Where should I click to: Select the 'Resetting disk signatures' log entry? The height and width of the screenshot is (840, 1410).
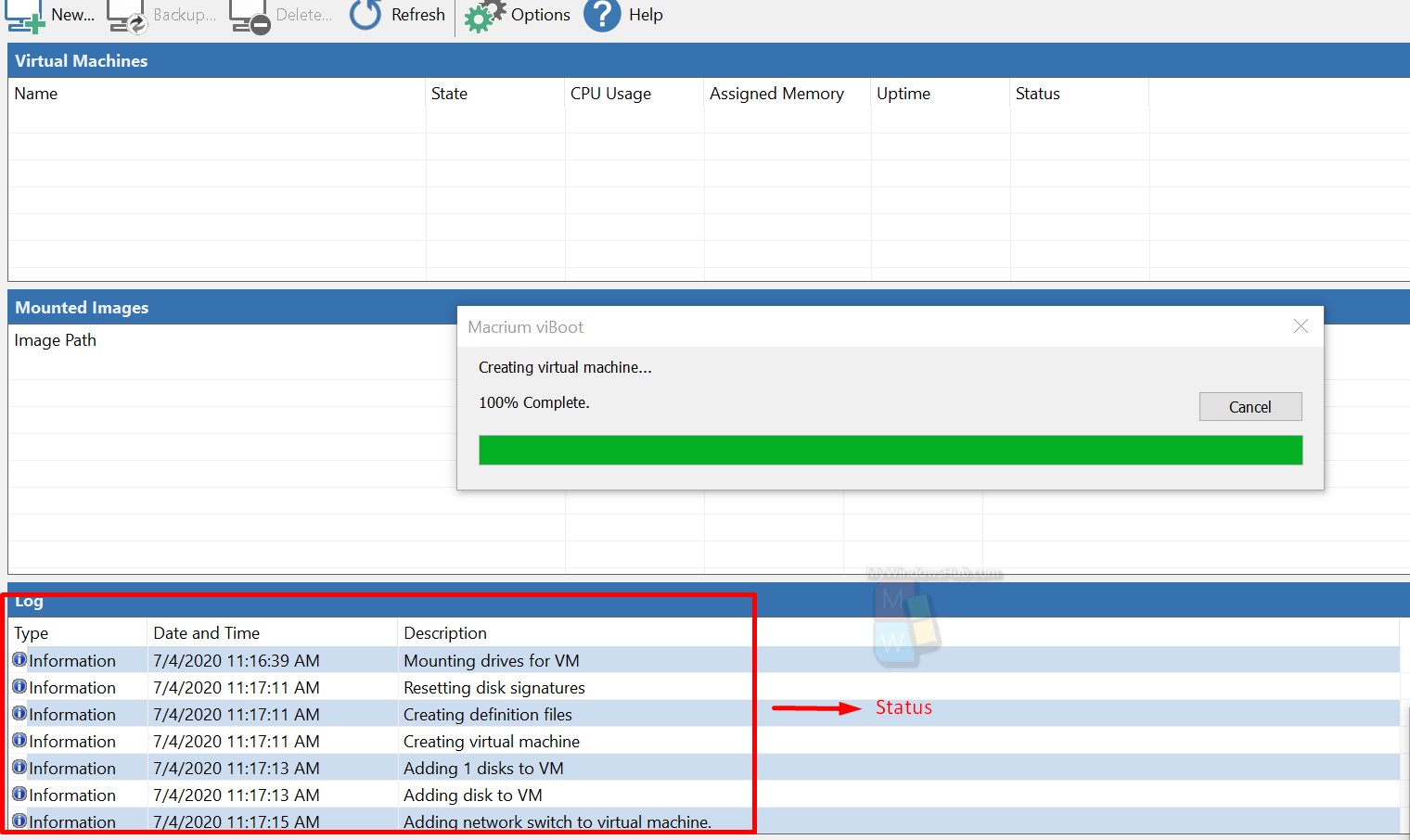[x=705, y=687]
